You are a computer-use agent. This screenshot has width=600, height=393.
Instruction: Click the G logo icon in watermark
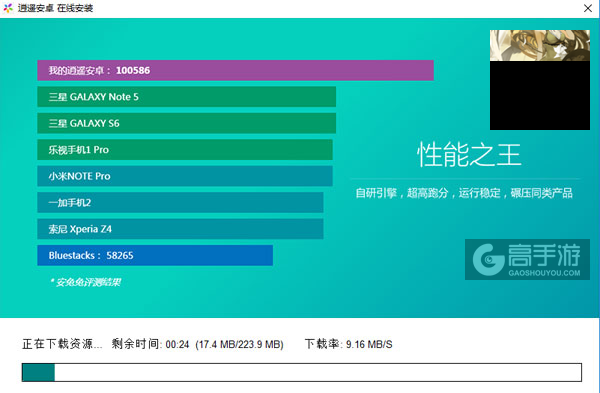[489, 259]
